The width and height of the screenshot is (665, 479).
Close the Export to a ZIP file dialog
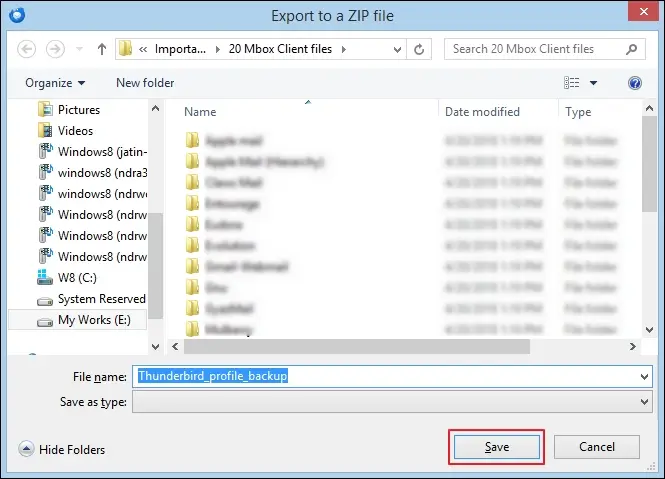pos(643,11)
